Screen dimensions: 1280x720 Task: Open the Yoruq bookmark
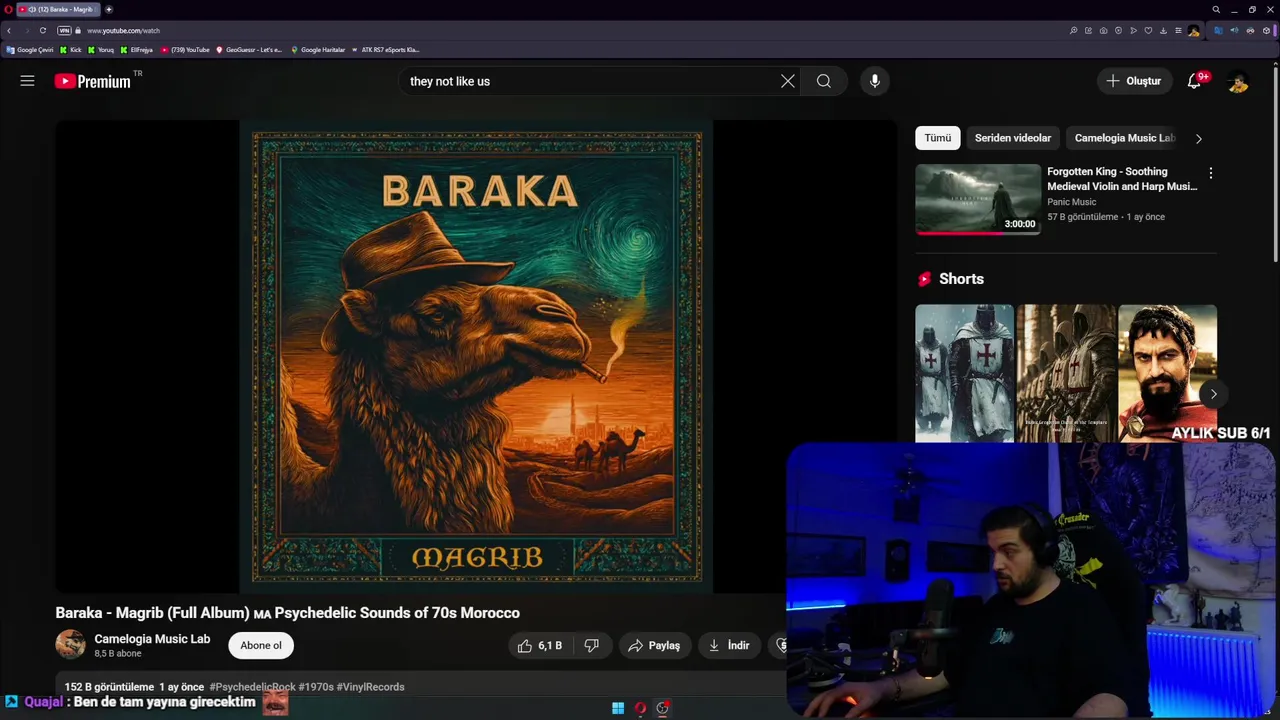101,49
